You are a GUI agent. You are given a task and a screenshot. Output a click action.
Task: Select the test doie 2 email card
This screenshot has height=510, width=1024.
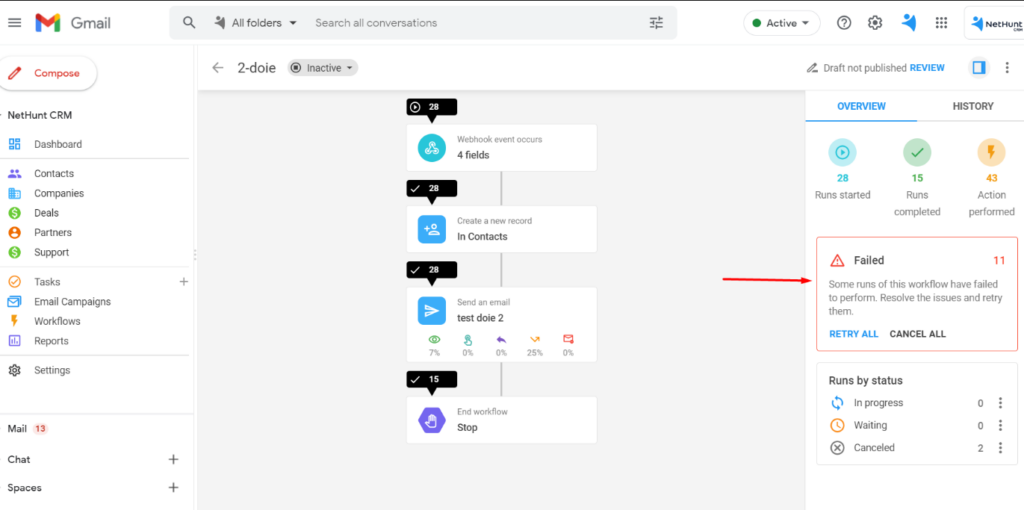coord(502,325)
